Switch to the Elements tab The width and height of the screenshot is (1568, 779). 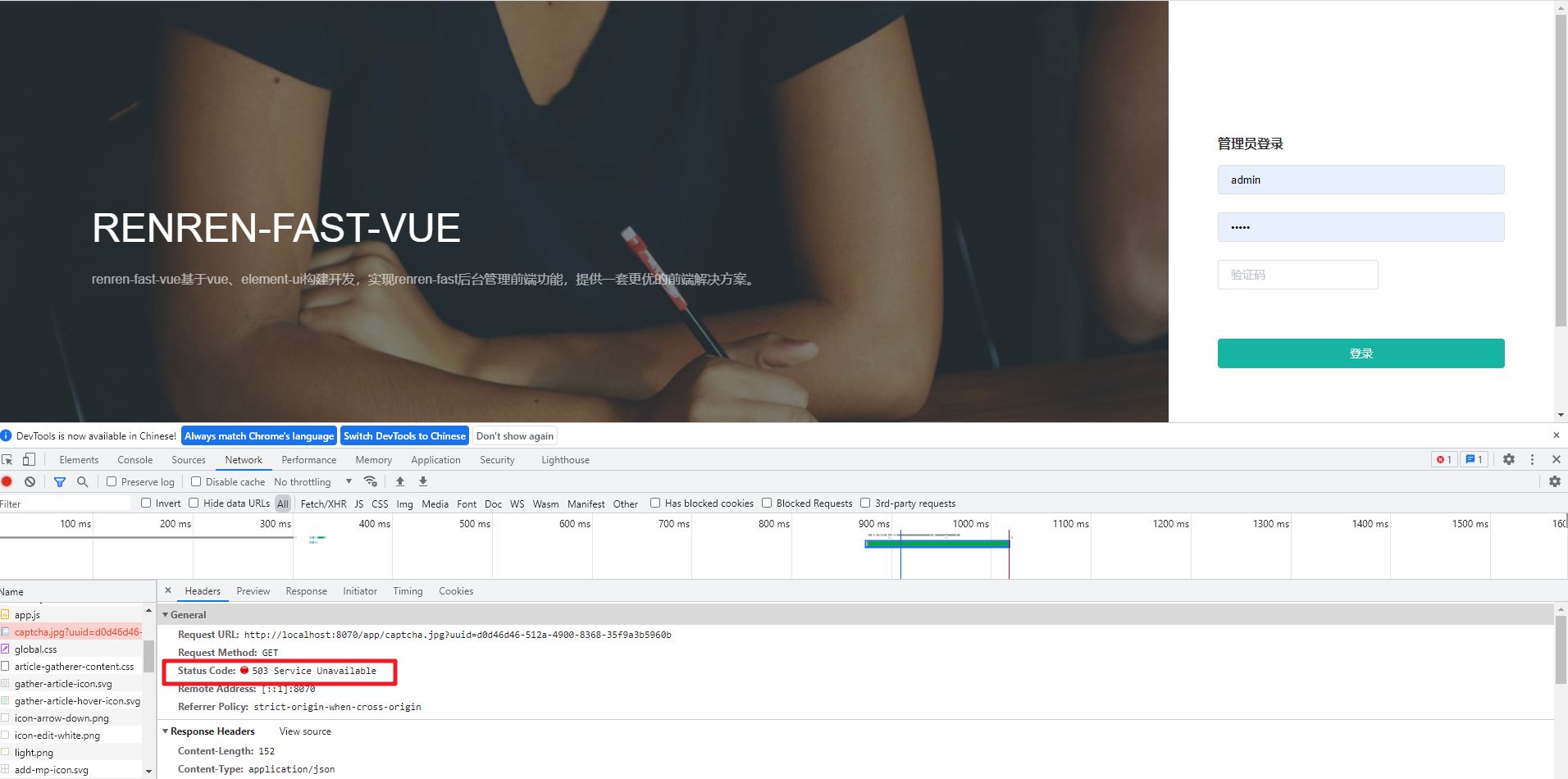tap(79, 460)
